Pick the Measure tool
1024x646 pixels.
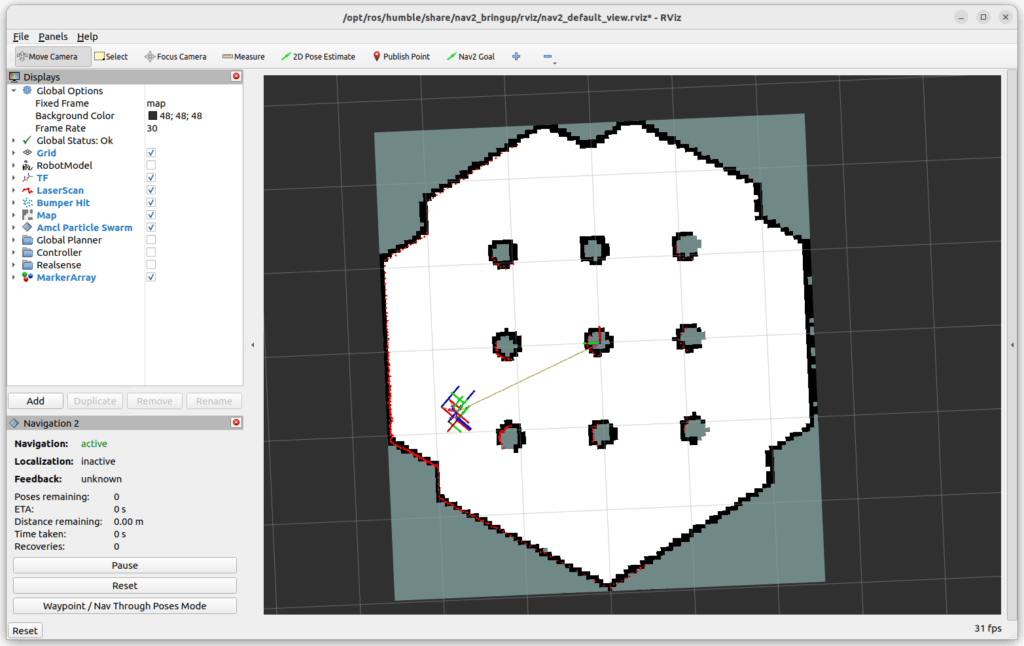(244, 57)
